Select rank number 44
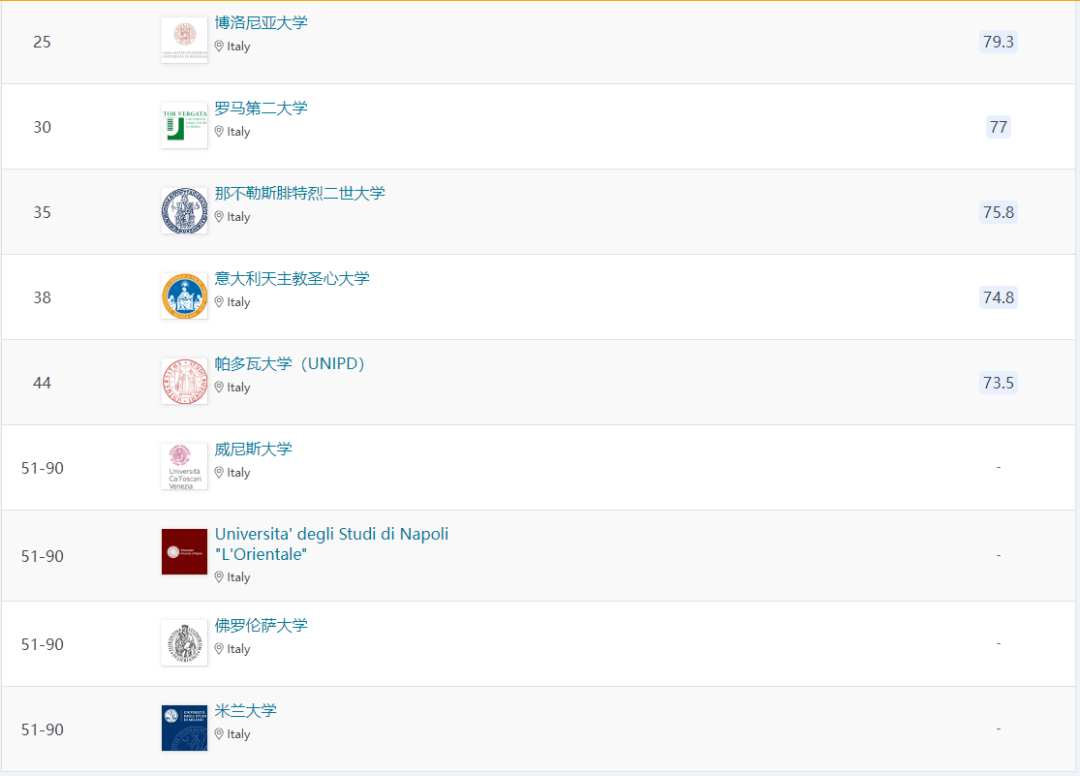Image resolution: width=1080 pixels, height=776 pixels. point(42,384)
